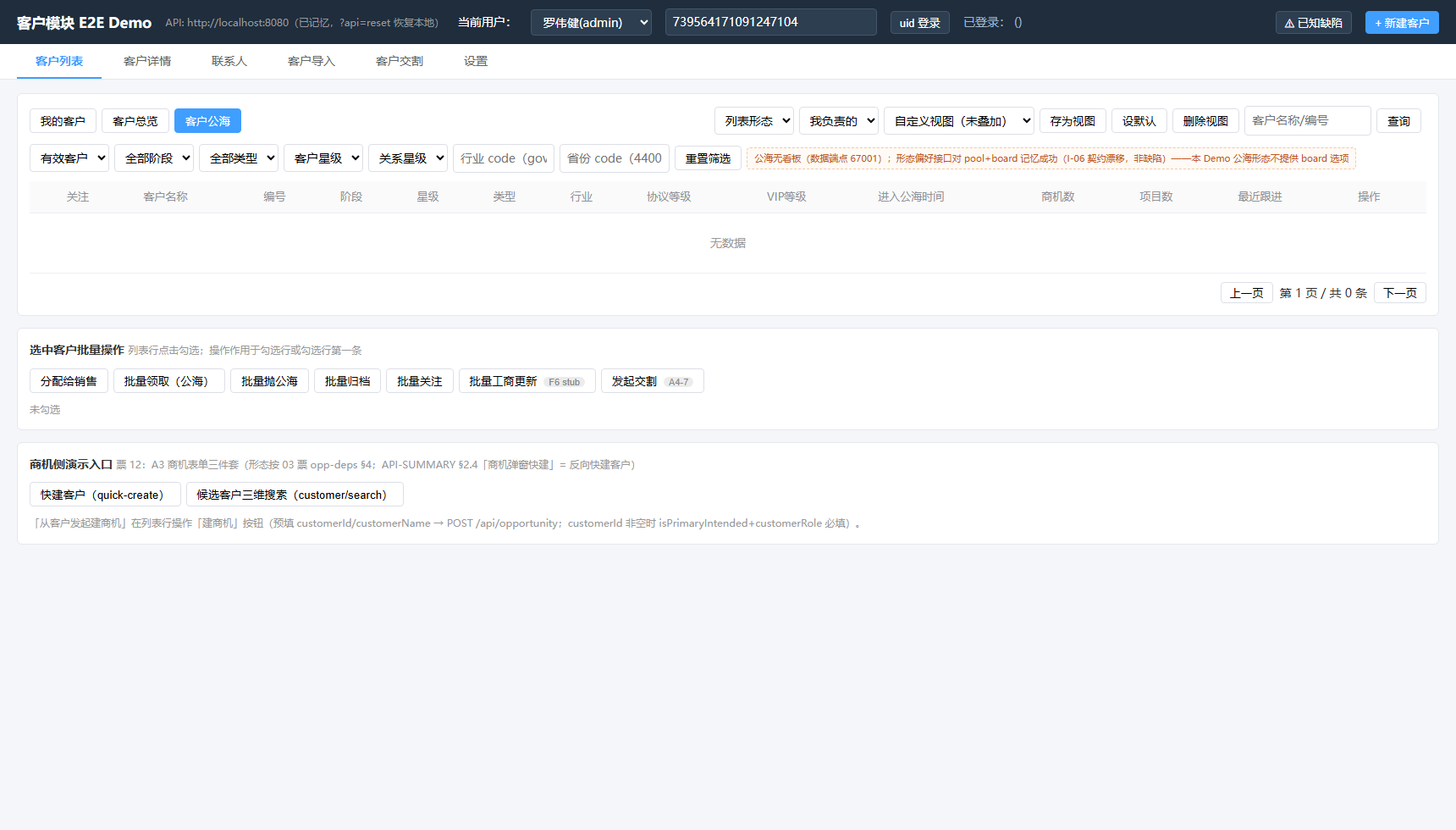The image size is (1456, 830).
Task: Click the 重置筛选 button
Action: [708, 158]
